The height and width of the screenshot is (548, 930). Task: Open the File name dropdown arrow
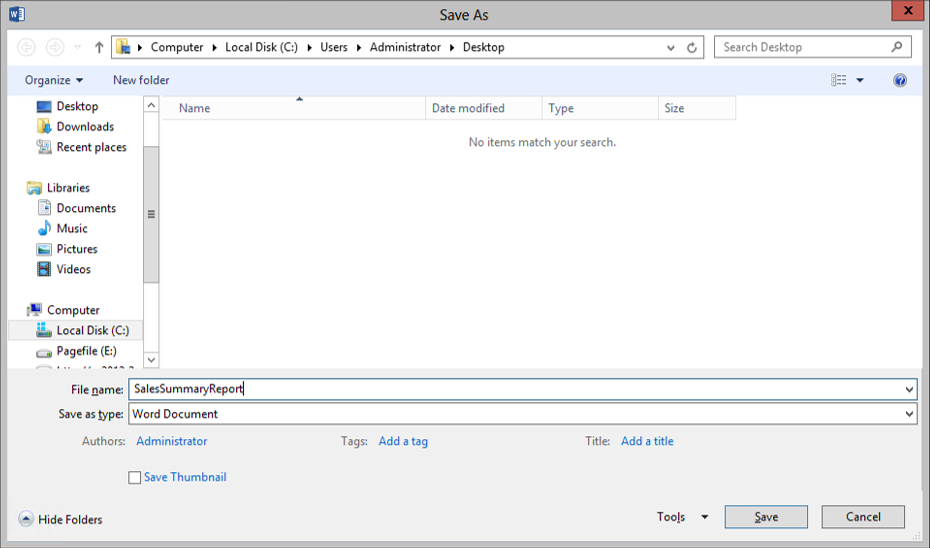909,389
